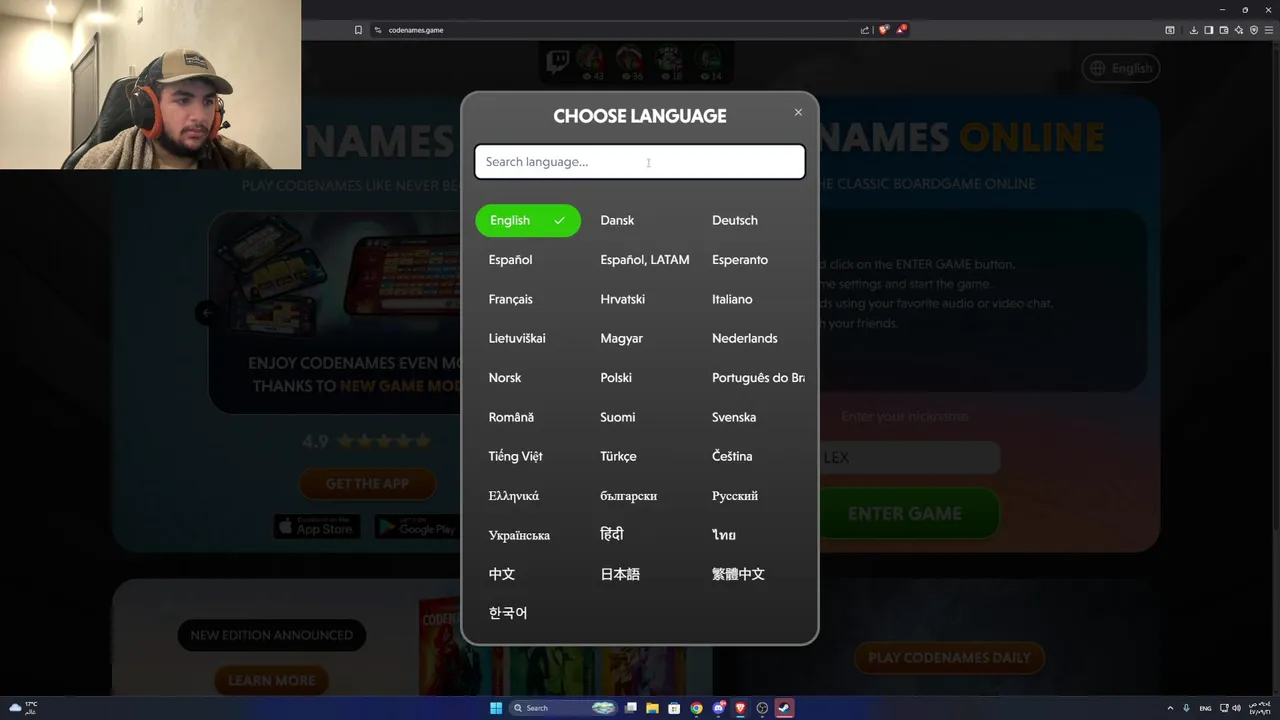The width and height of the screenshot is (1280, 720).
Task: Open the weather widget on taskbar
Action: point(23,708)
